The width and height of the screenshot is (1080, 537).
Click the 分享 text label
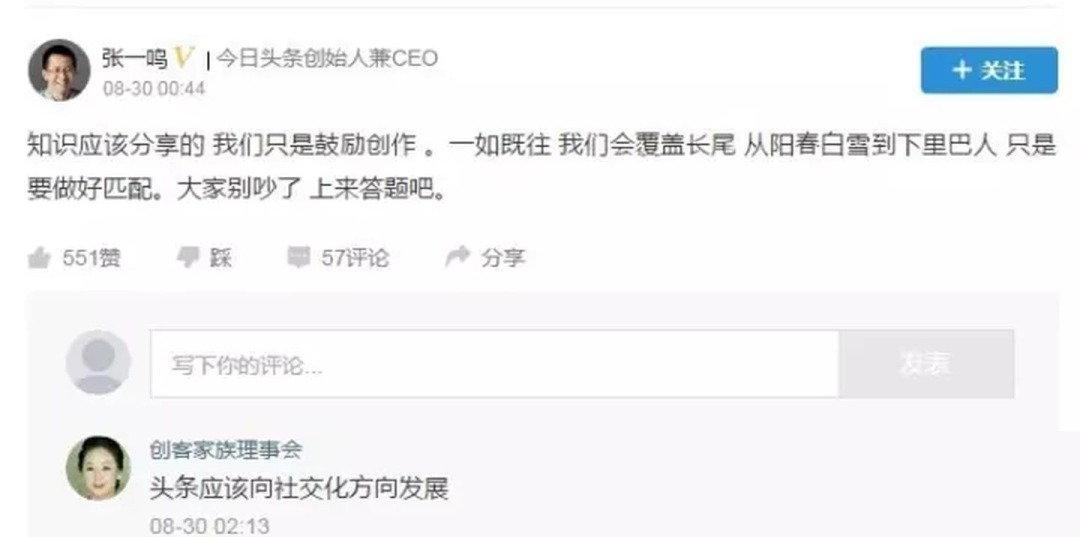pyautogui.click(x=503, y=258)
